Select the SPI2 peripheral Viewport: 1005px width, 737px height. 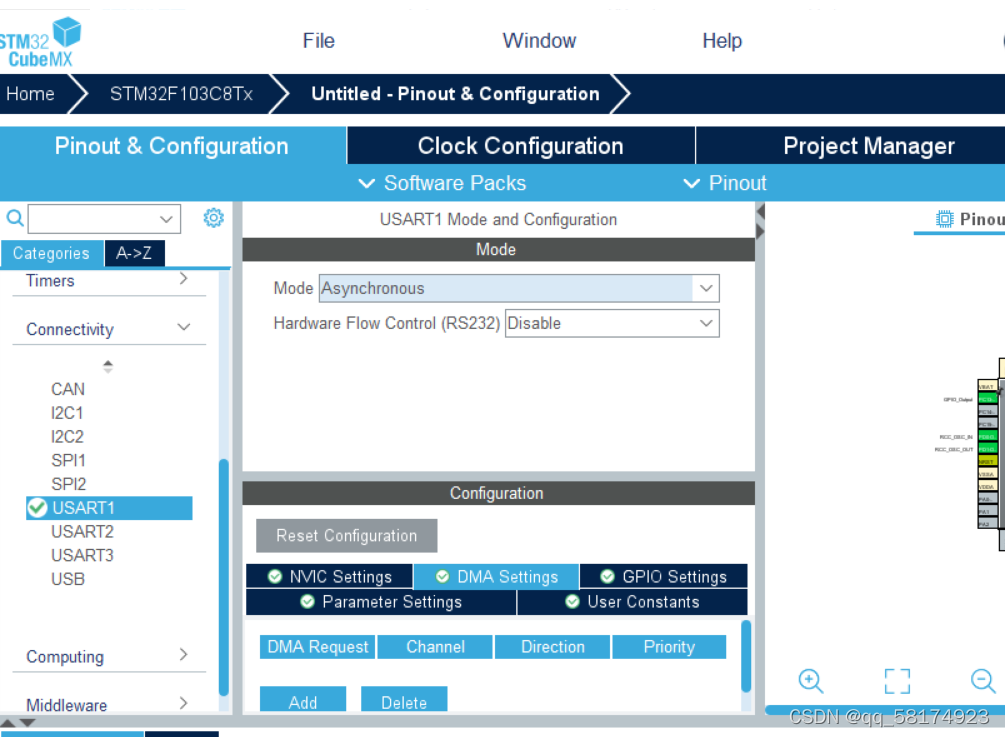pyautogui.click(x=68, y=484)
